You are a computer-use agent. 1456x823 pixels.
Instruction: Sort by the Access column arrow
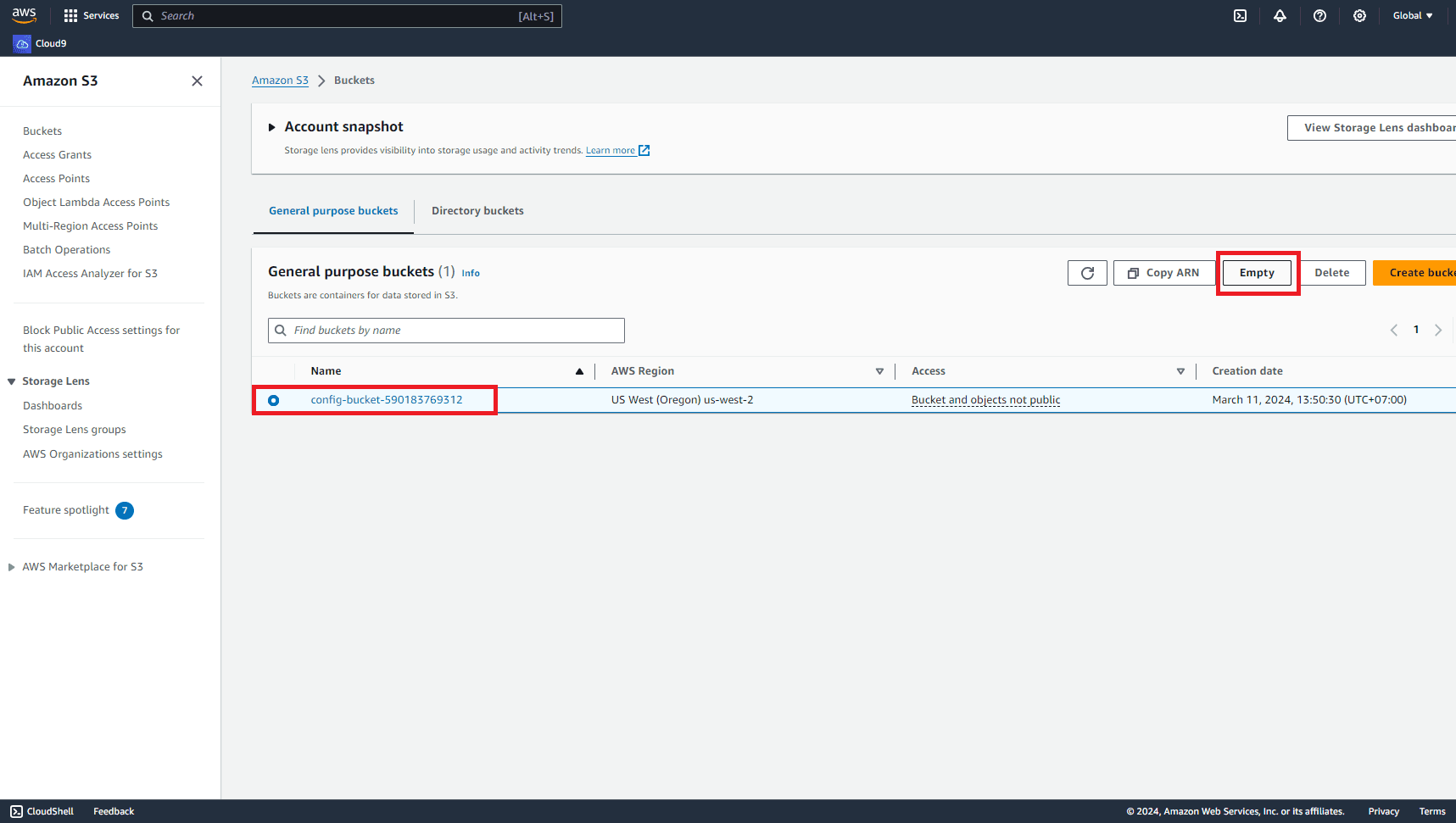1180,371
